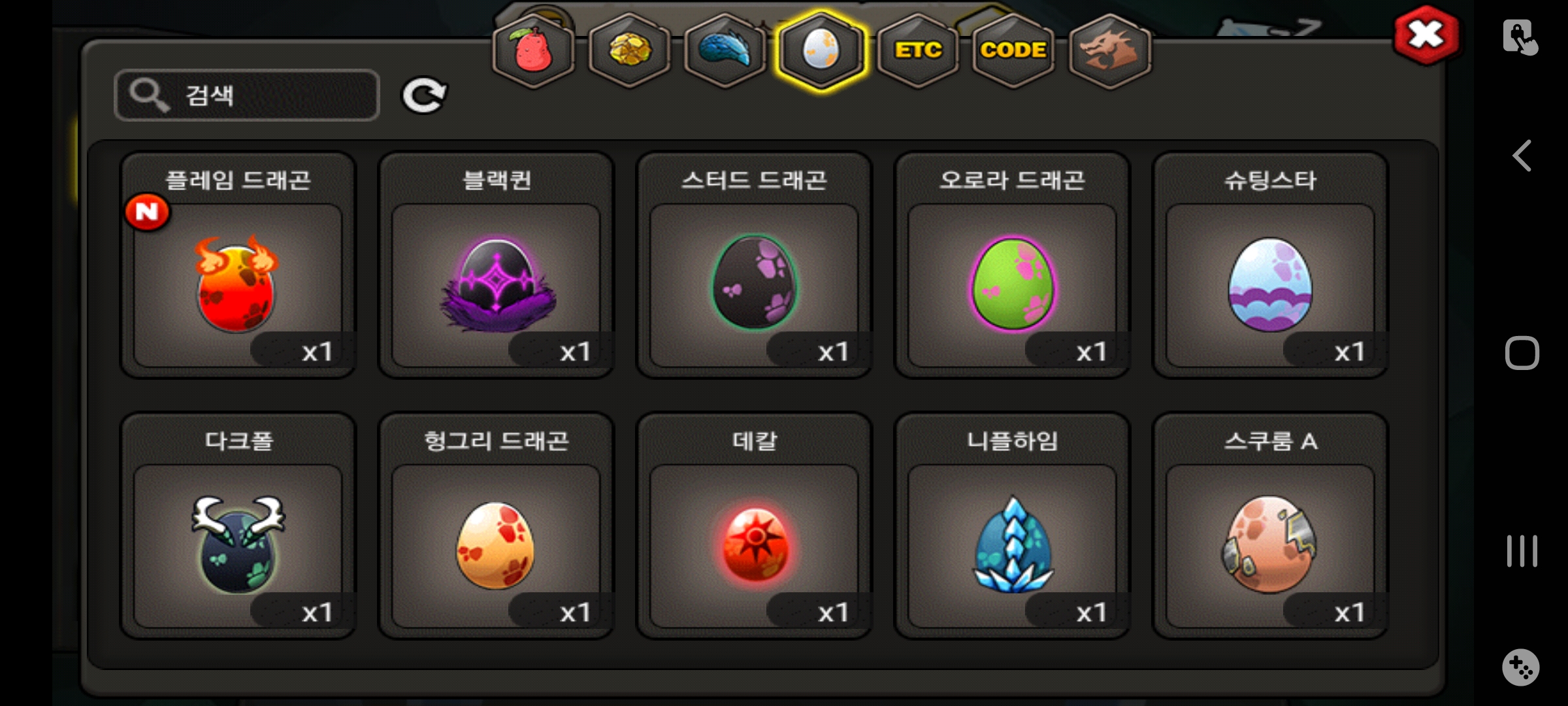
Task: Select the 슈팅스타 pale blue egg
Action: (1271, 266)
